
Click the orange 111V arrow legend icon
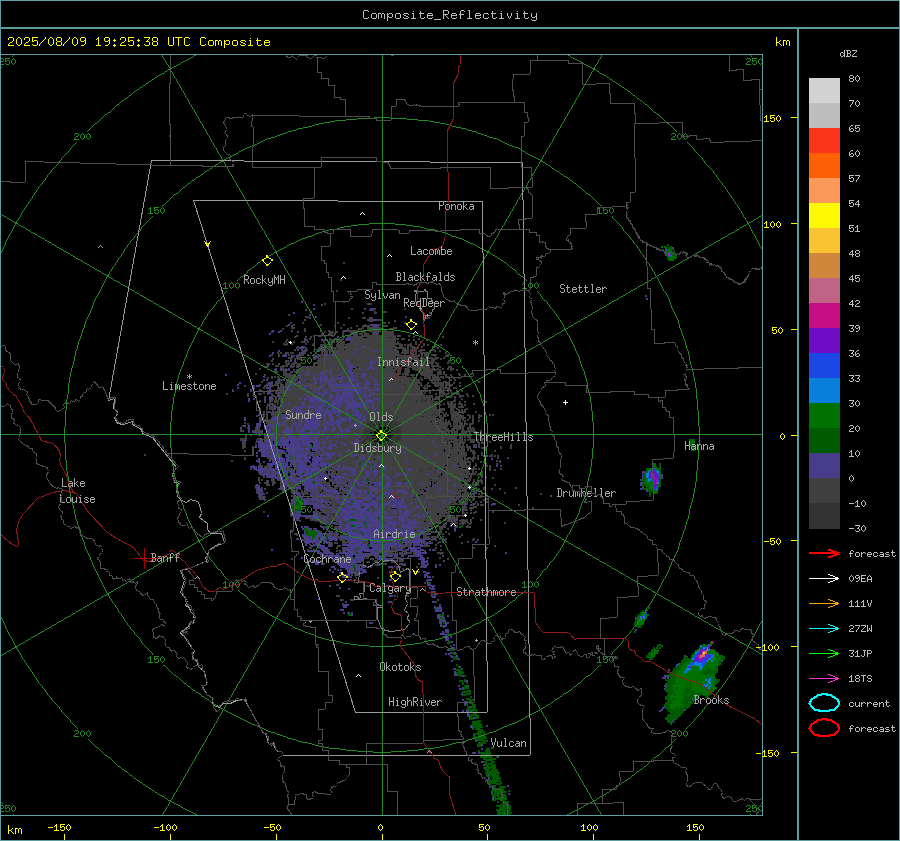click(x=824, y=603)
